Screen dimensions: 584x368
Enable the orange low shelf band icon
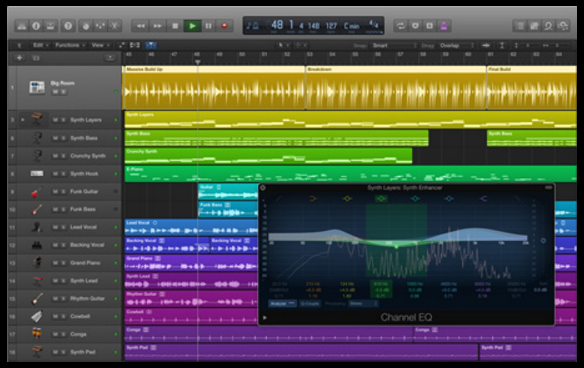point(313,199)
